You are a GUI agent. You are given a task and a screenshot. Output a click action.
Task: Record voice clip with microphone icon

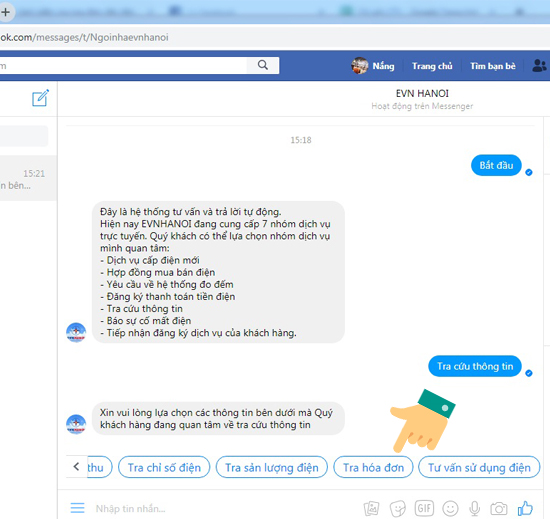click(475, 508)
